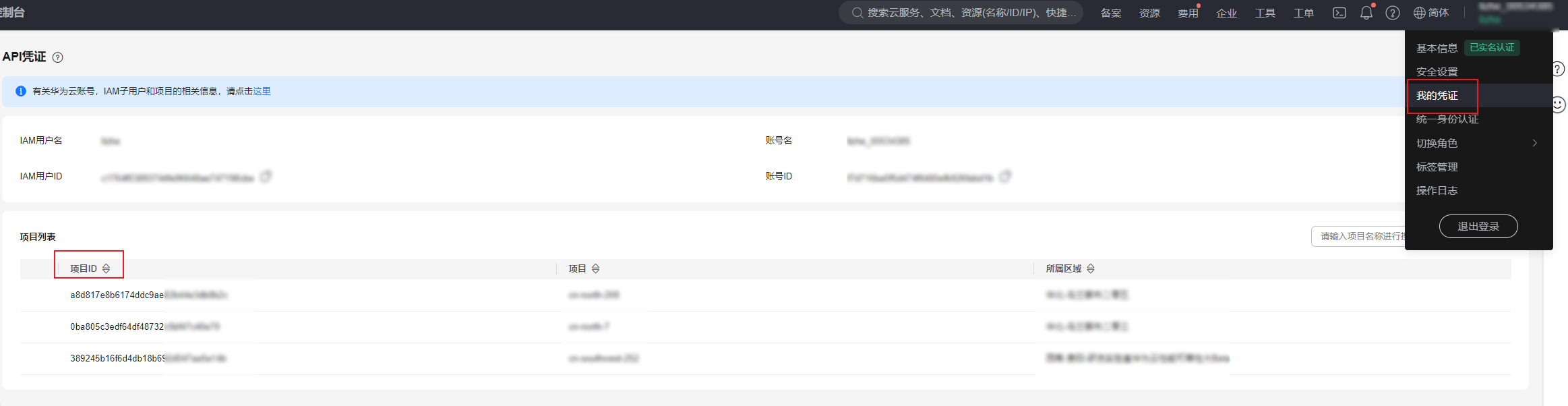
Task: Click the globe language icon
Action: [x=1419, y=13]
